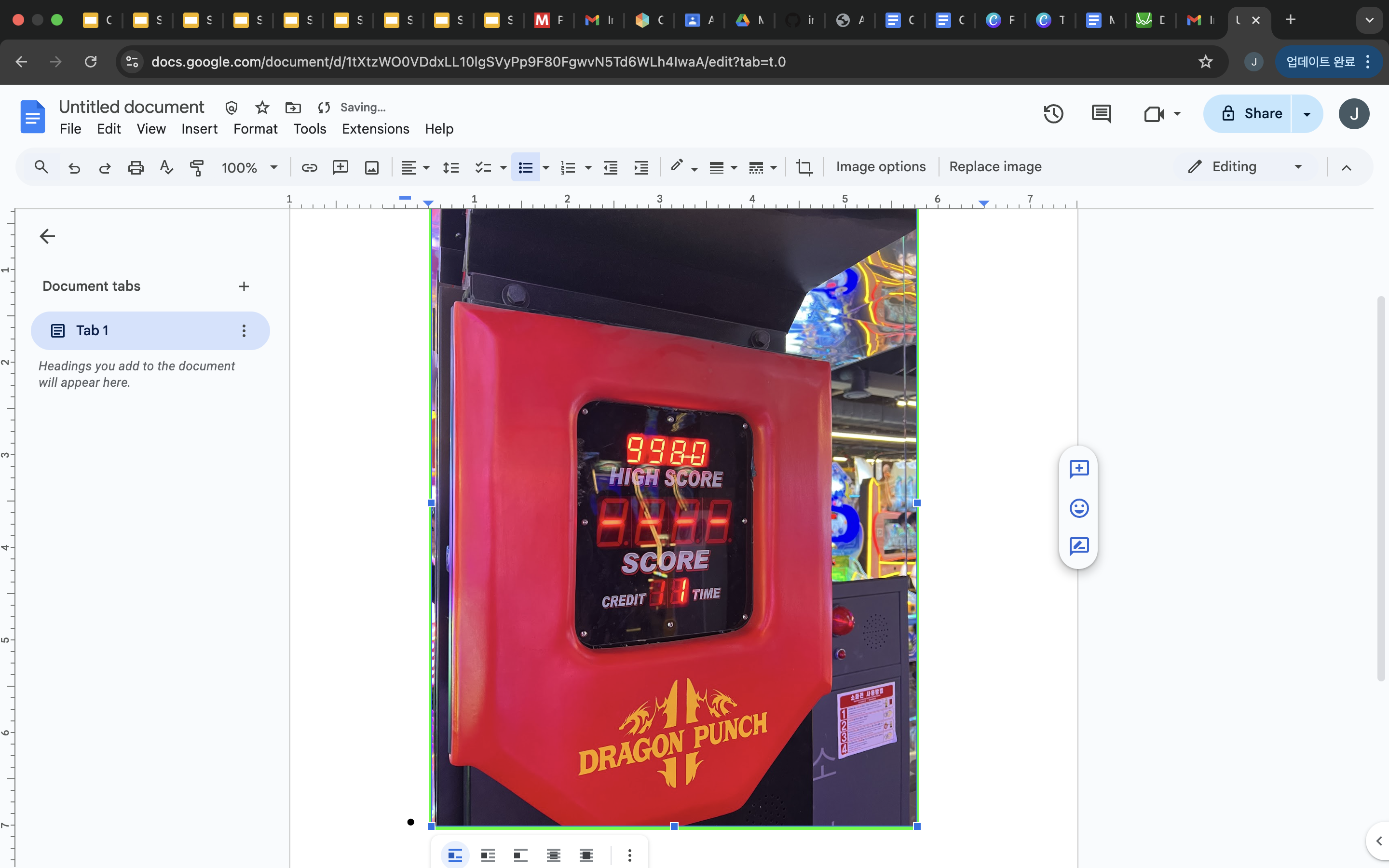
Task: Click the suggest edits icon
Action: pyautogui.click(x=1079, y=546)
